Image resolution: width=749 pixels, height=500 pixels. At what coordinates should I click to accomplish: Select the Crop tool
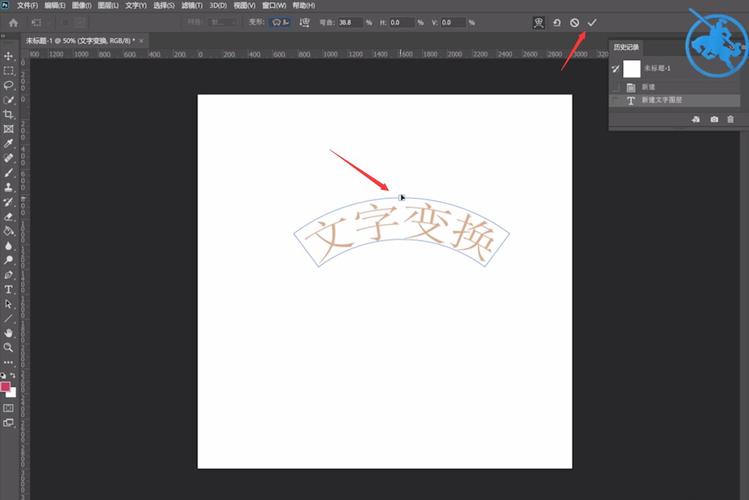tap(9, 114)
